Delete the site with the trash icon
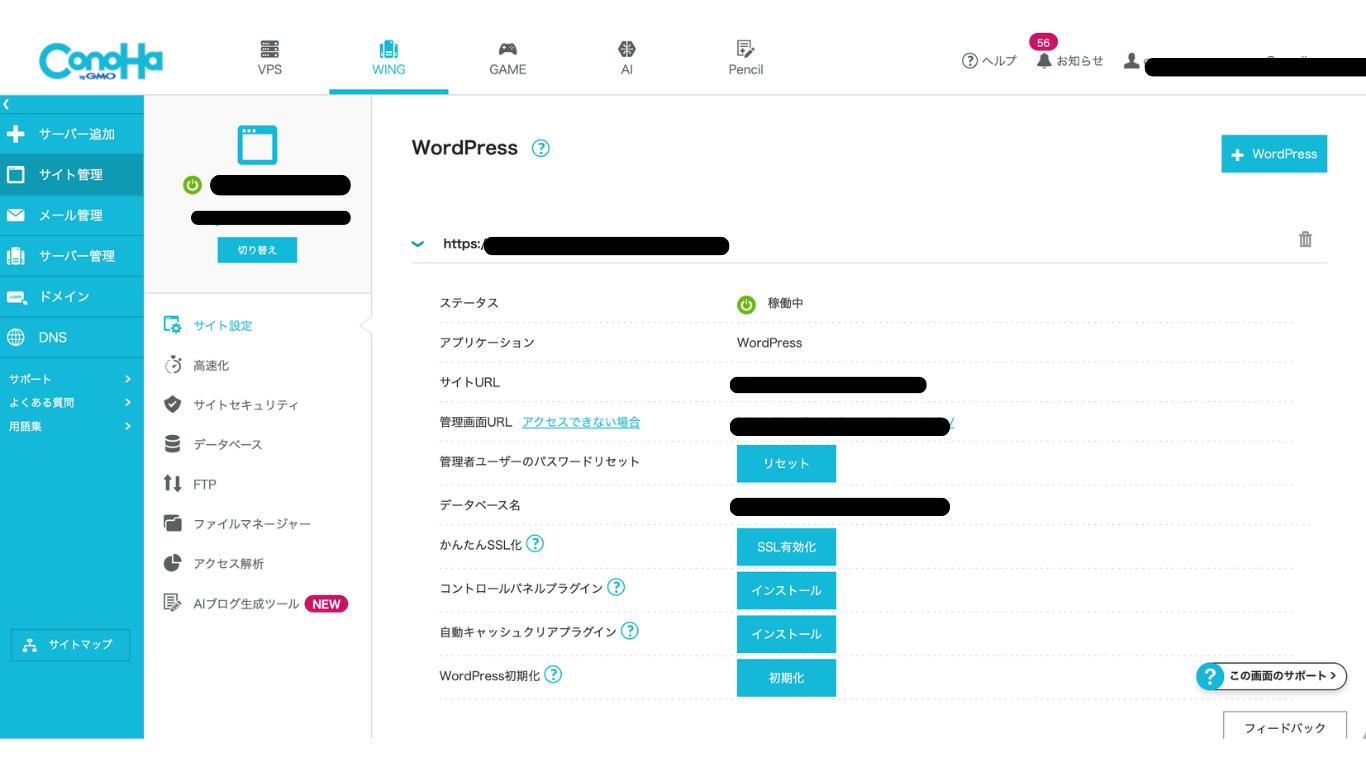Screen dimensions: 1366x768 [x=1305, y=239]
